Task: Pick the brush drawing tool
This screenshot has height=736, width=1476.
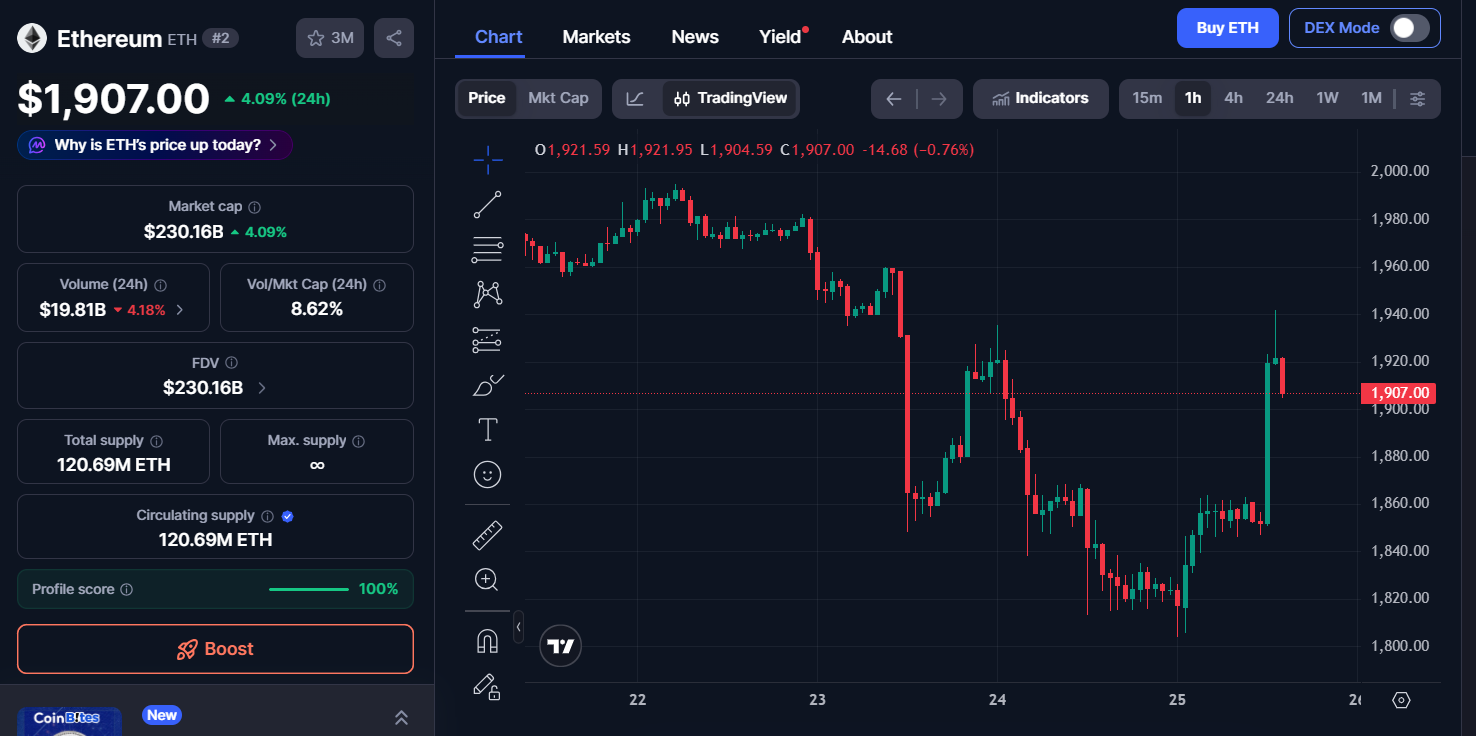Action: (x=488, y=385)
